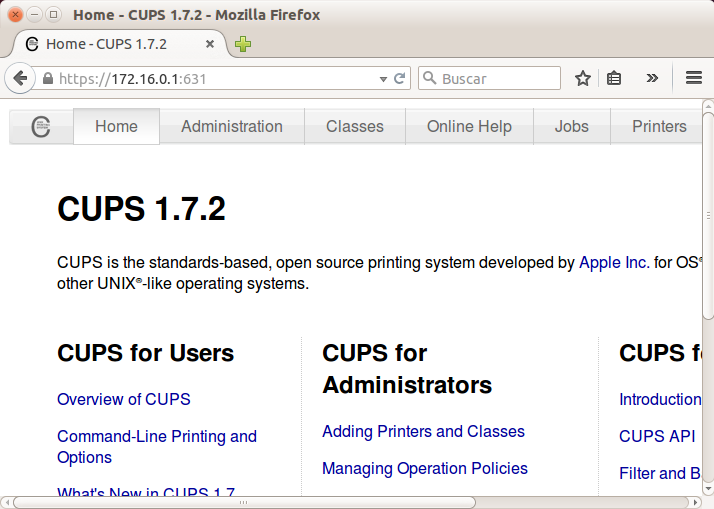
Task: Maximize the Firefox window
Action: click(53, 15)
